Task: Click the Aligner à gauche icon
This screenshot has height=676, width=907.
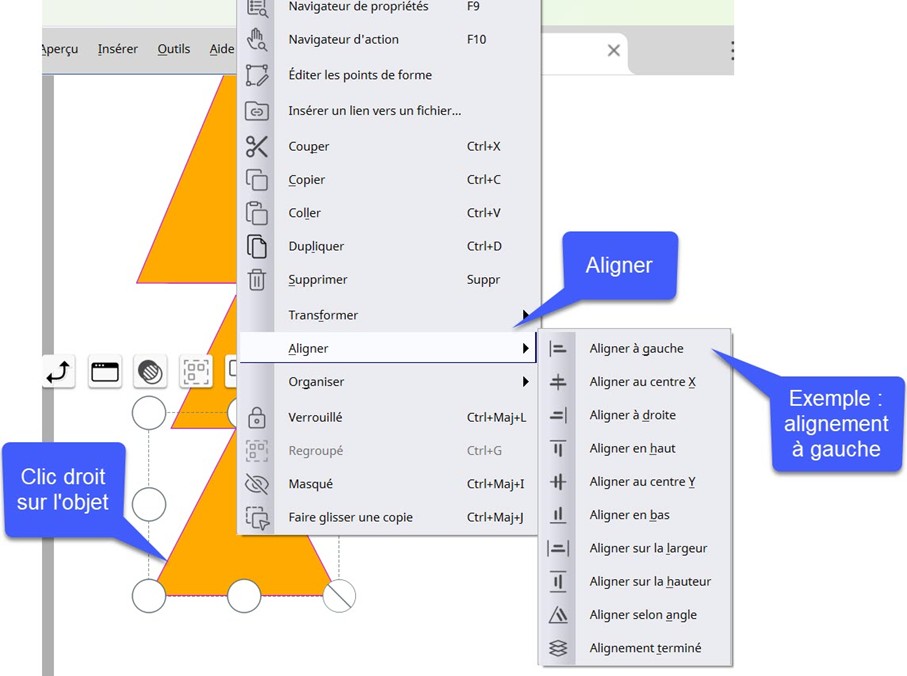Action: pos(558,349)
